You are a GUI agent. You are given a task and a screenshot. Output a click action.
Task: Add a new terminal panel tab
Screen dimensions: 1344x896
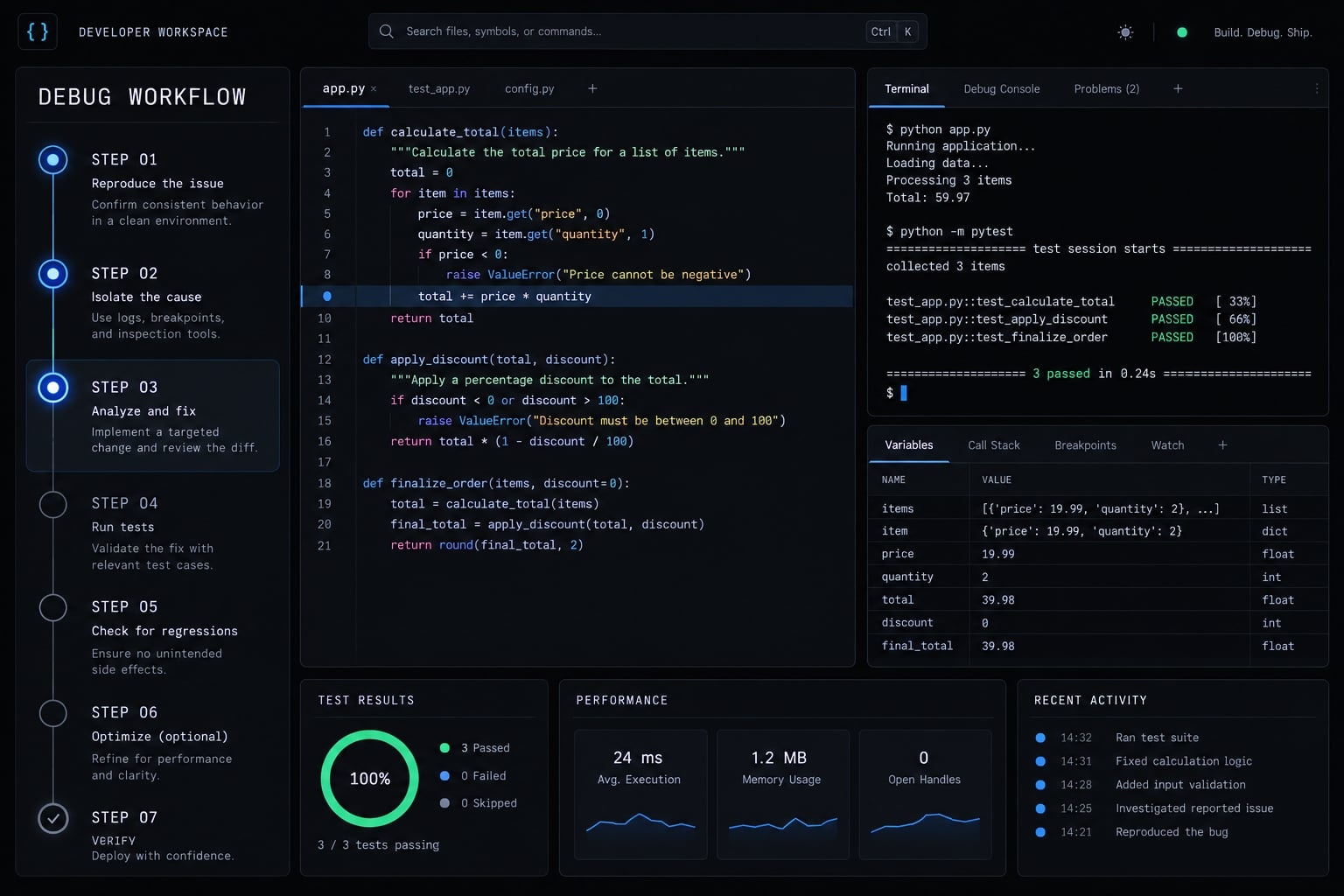tap(1178, 88)
